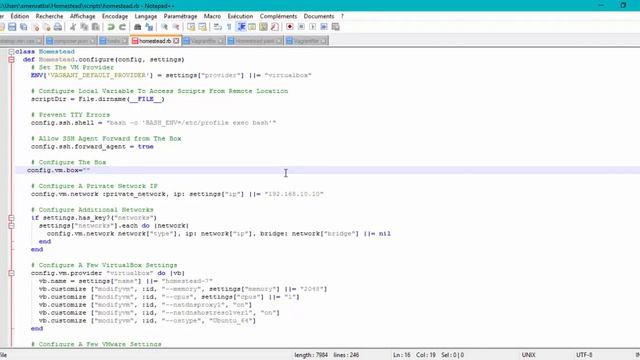The width and height of the screenshot is (640, 360).
Task: Open the Recherche menu
Action: click(x=49, y=16)
